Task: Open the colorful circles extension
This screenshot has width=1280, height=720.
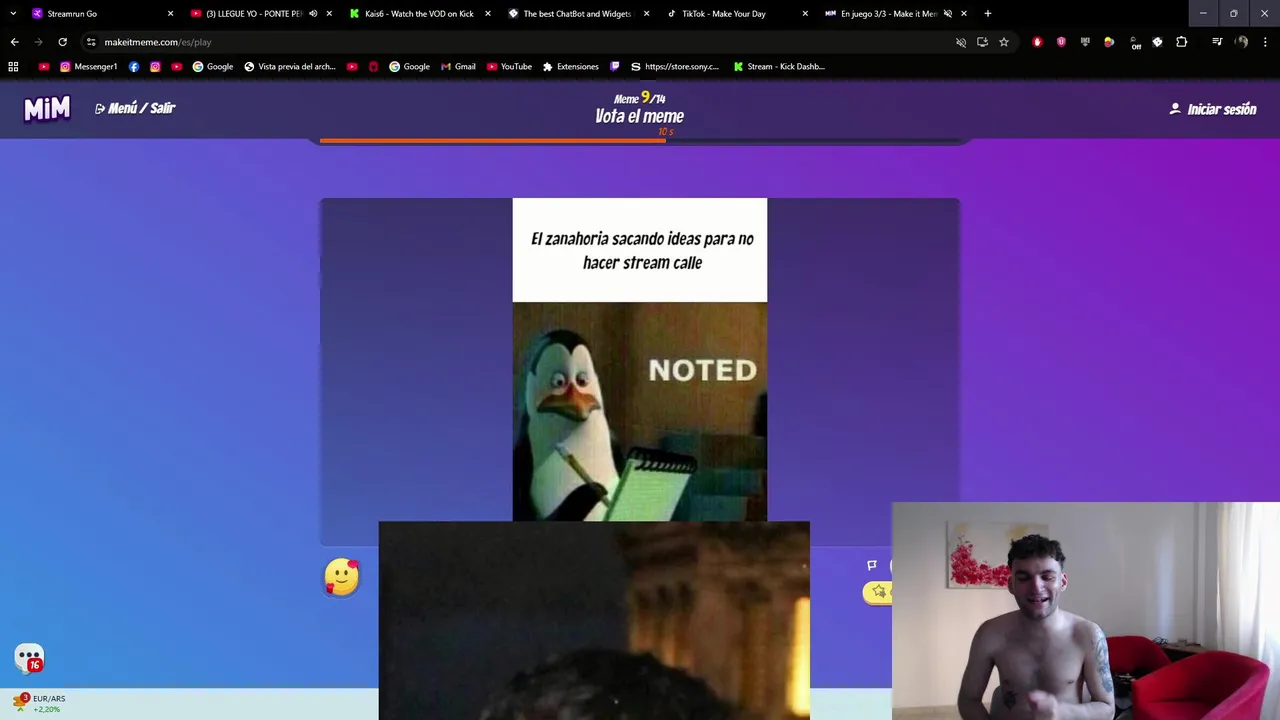Action: pos(1109,42)
